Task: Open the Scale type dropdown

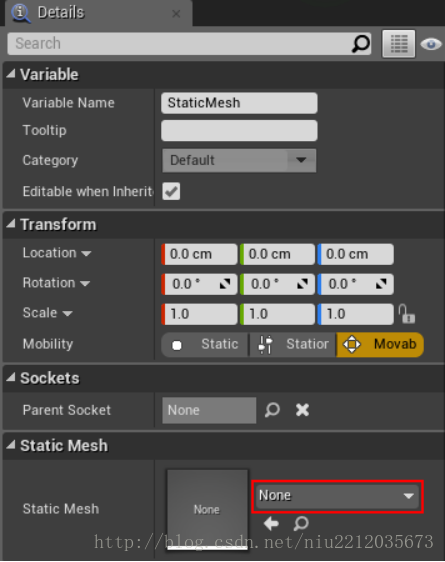Action: coord(67,314)
